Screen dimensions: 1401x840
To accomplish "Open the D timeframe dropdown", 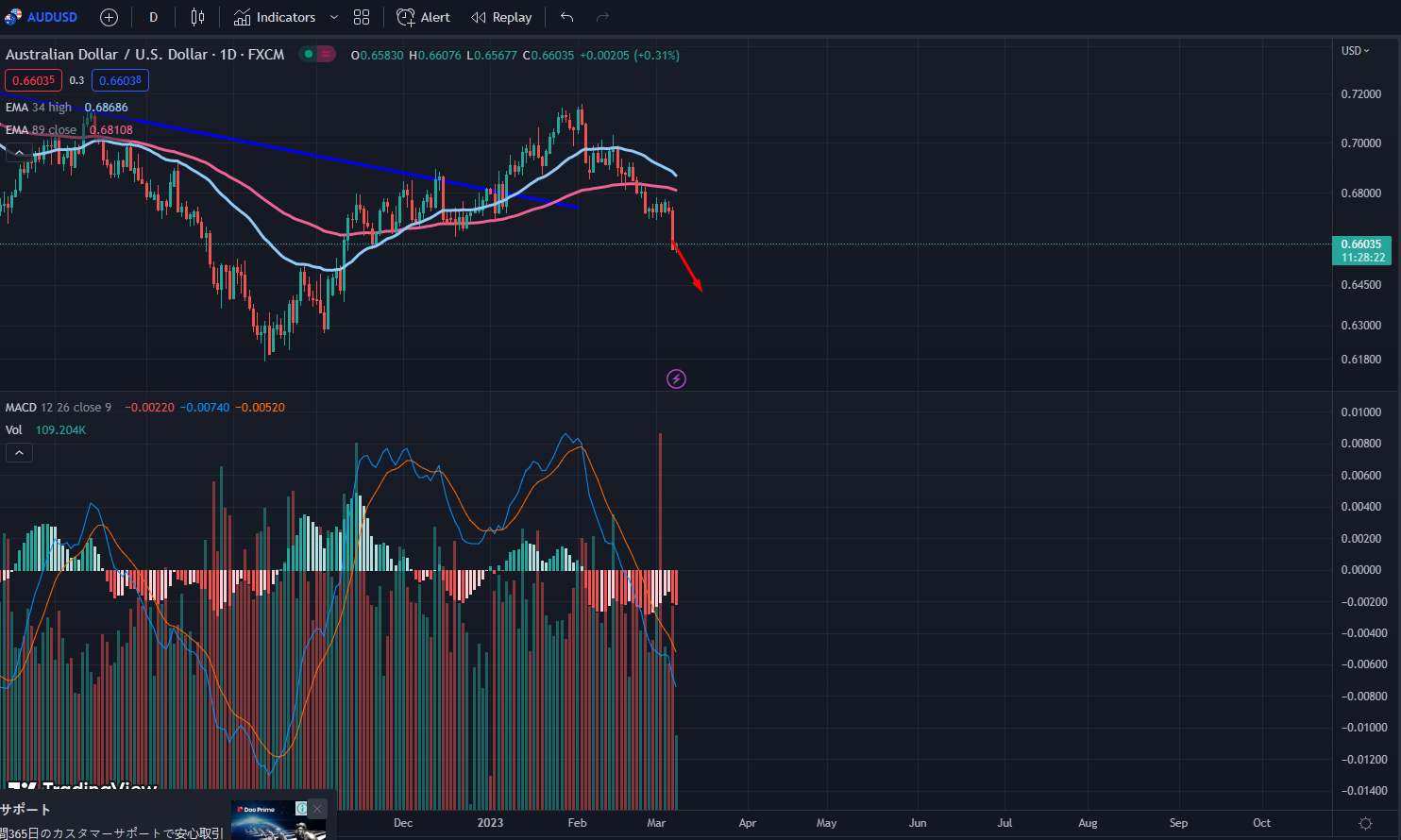I will (153, 16).
